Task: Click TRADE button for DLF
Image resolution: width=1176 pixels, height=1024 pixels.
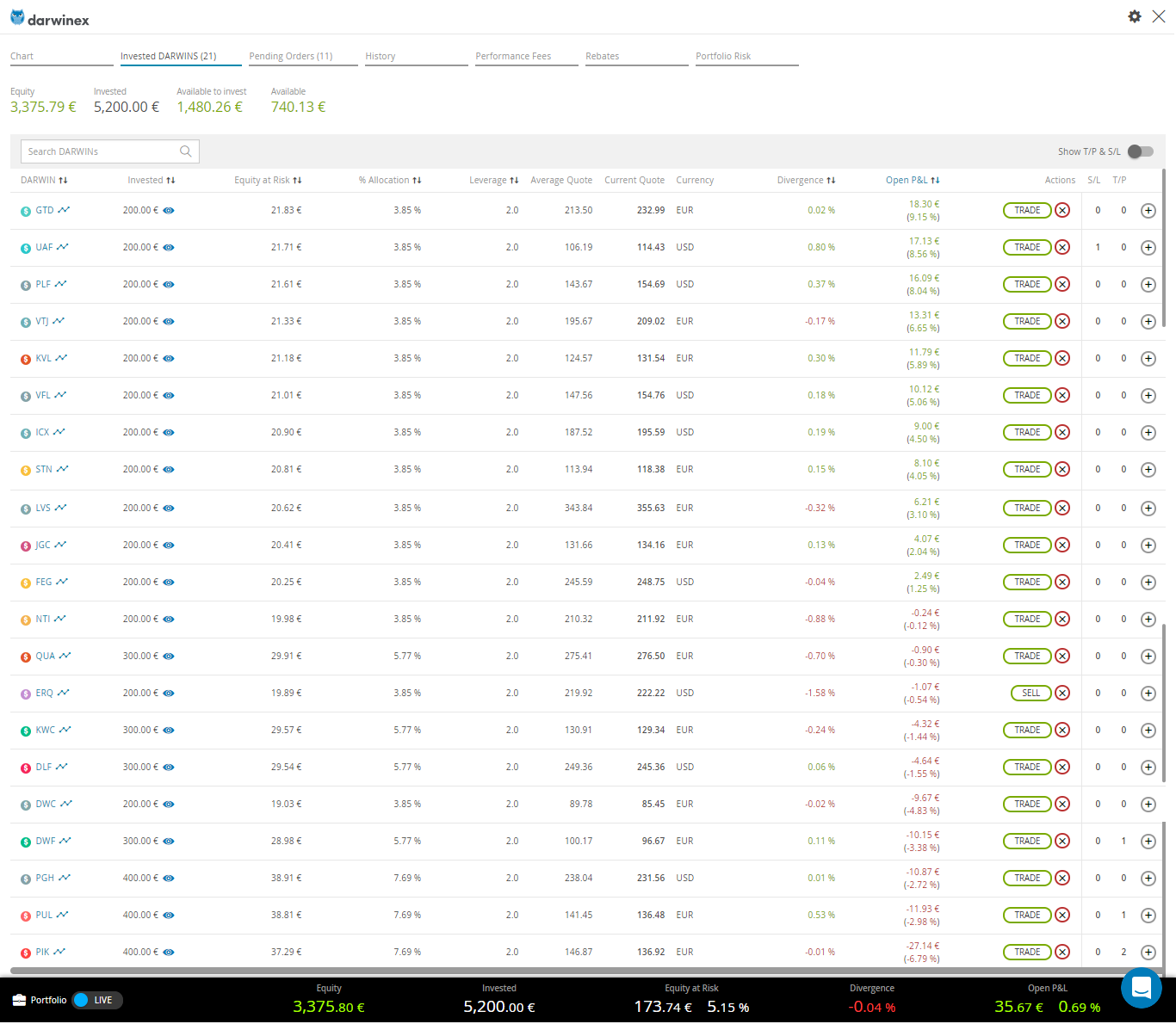Action: [1027, 767]
